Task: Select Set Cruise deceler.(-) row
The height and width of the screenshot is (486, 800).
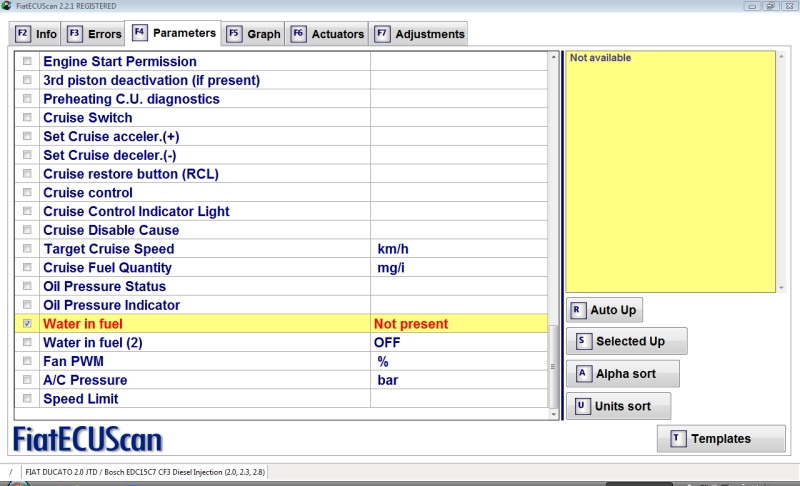Action: point(281,155)
